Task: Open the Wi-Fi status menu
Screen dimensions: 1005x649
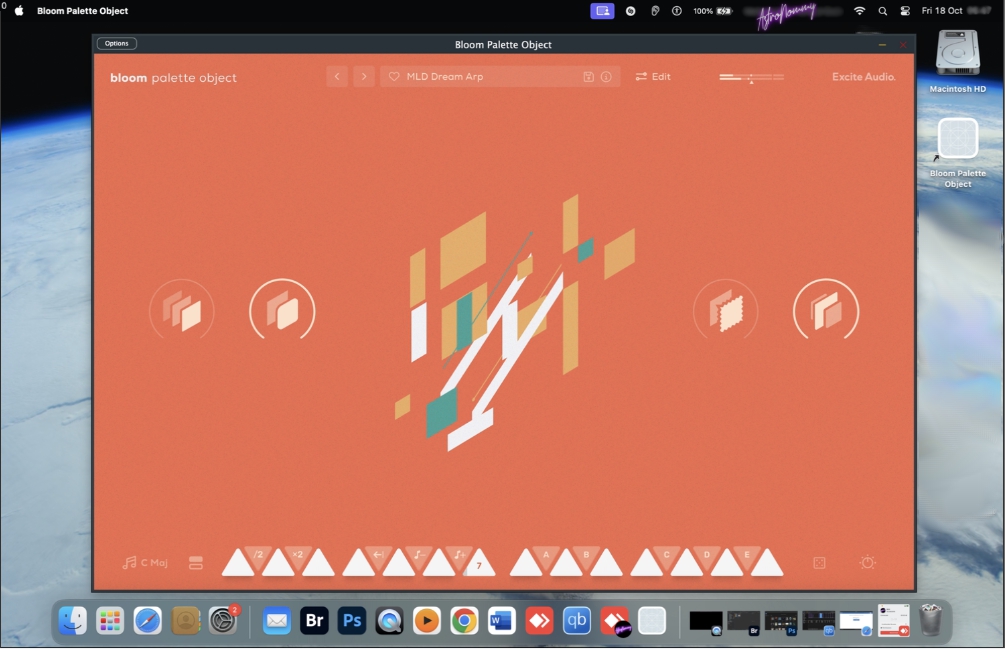Action: point(860,11)
